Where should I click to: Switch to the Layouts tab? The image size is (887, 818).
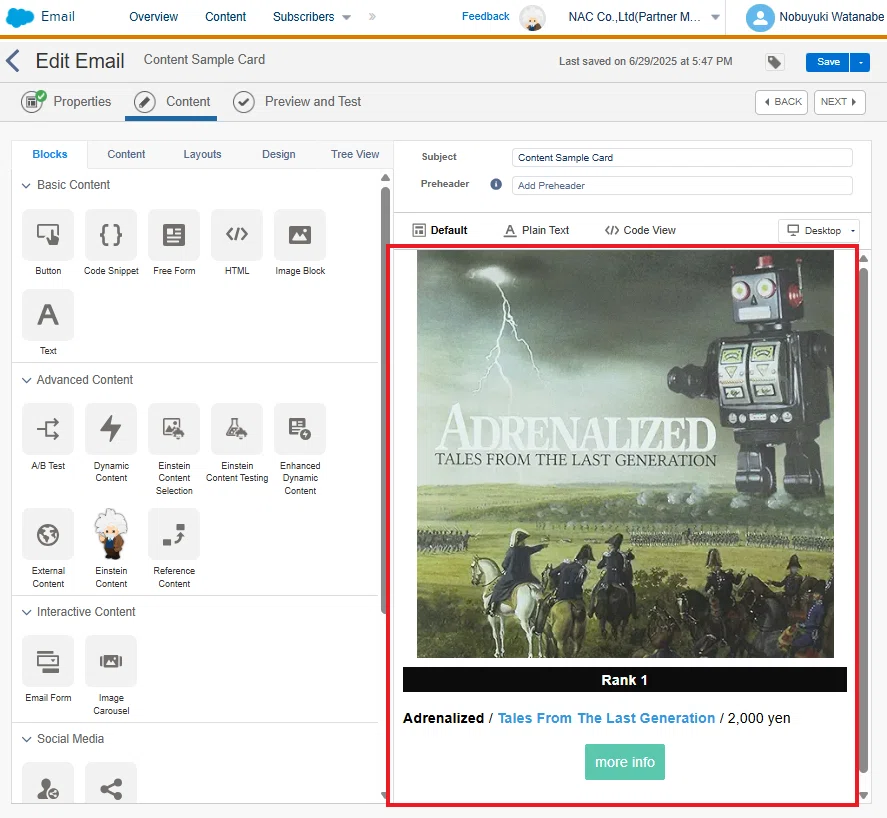[202, 154]
